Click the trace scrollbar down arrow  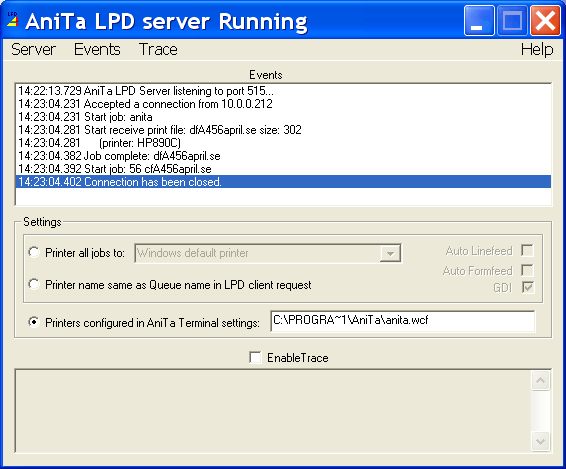pos(540,441)
